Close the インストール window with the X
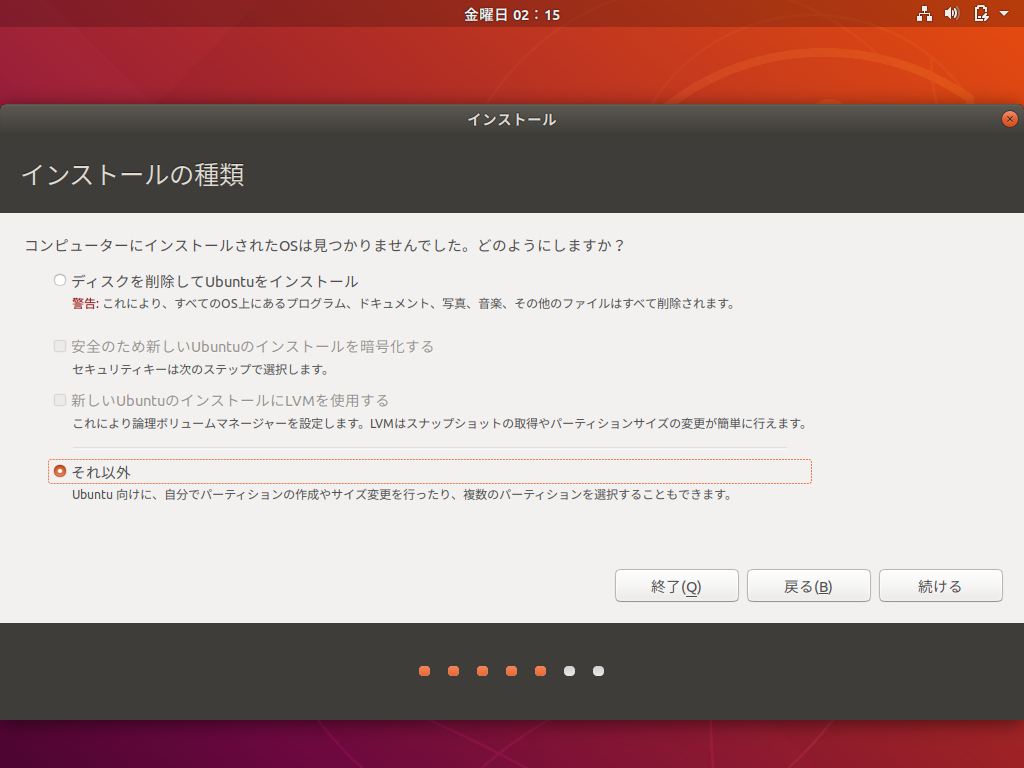 pos(1009,118)
